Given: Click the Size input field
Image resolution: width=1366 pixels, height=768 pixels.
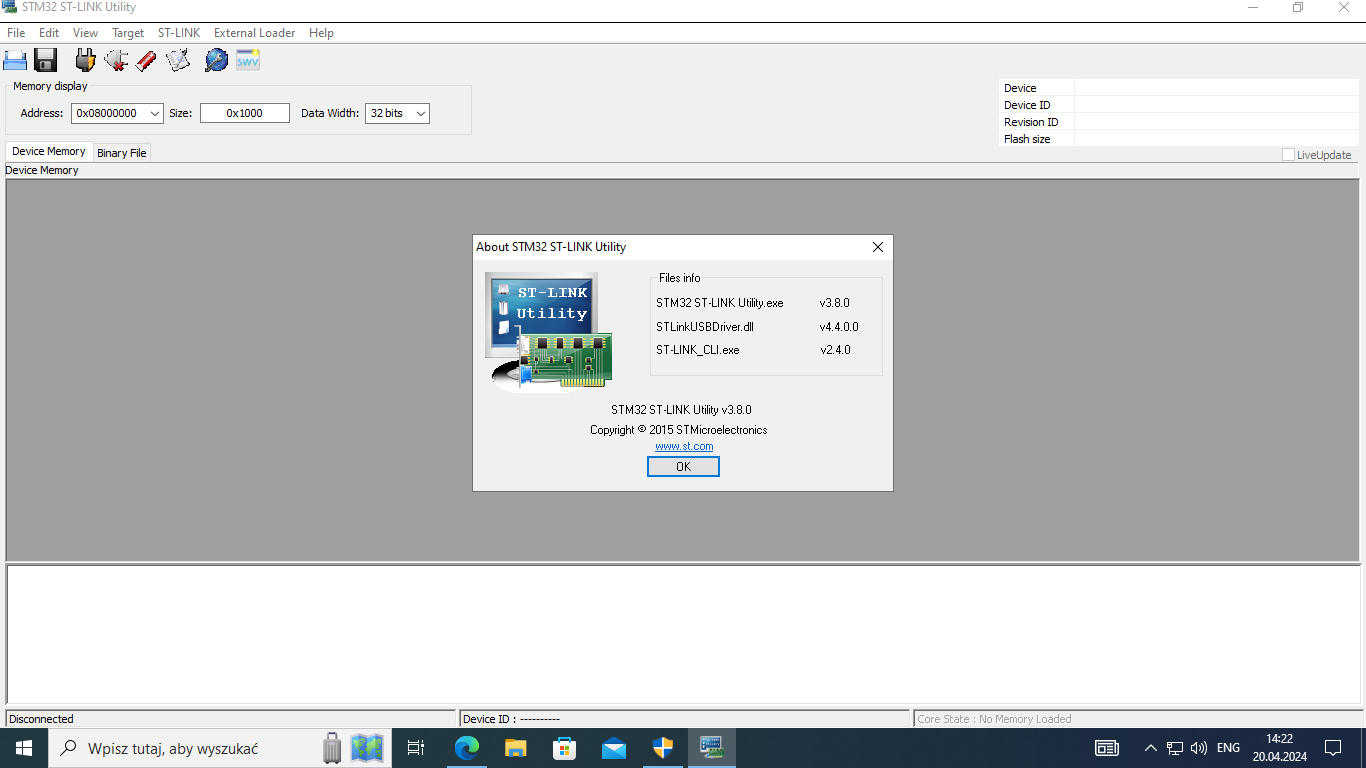Looking at the screenshot, I should (x=245, y=113).
